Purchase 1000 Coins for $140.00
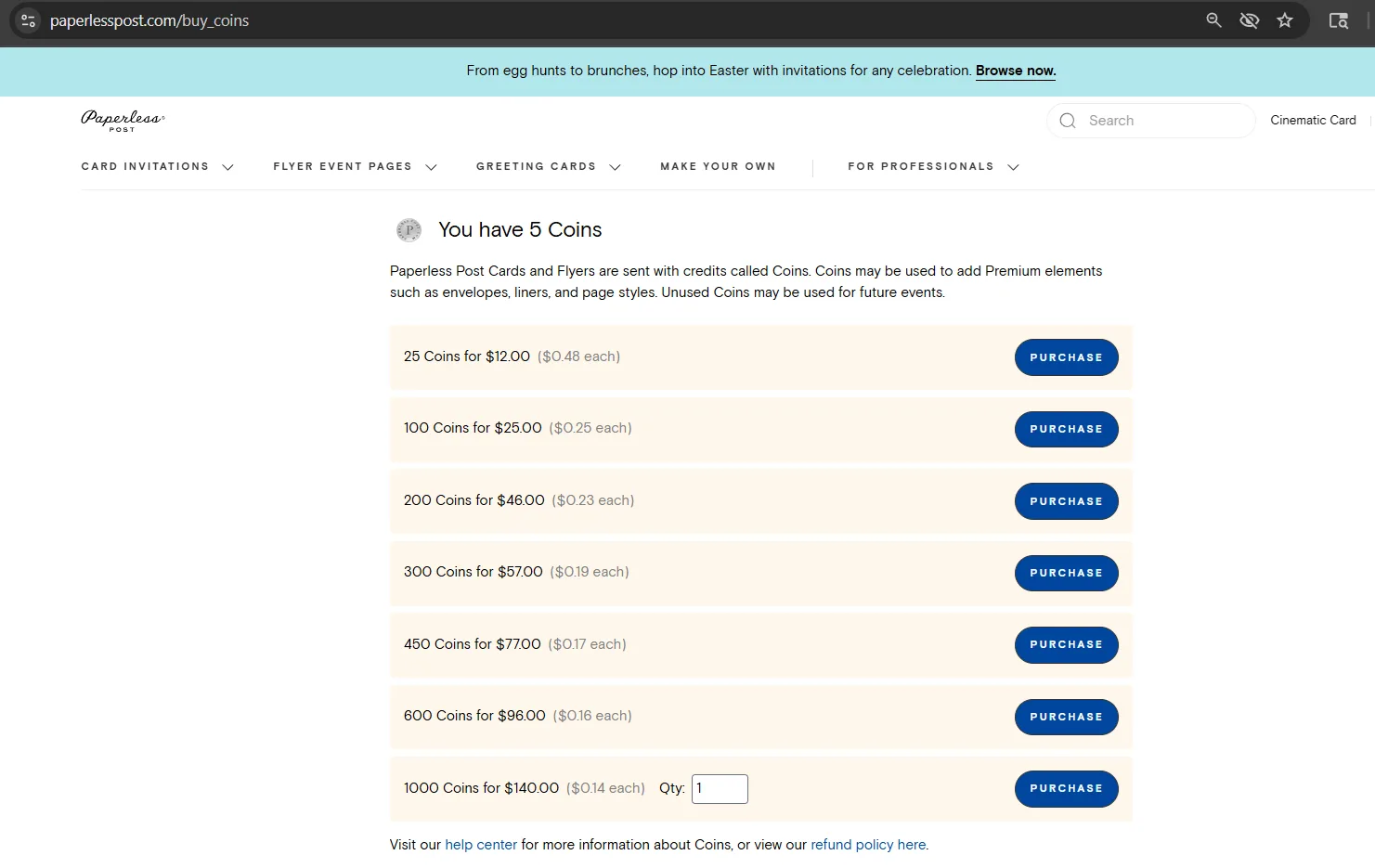1375x868 pixels. (1066, 788)
